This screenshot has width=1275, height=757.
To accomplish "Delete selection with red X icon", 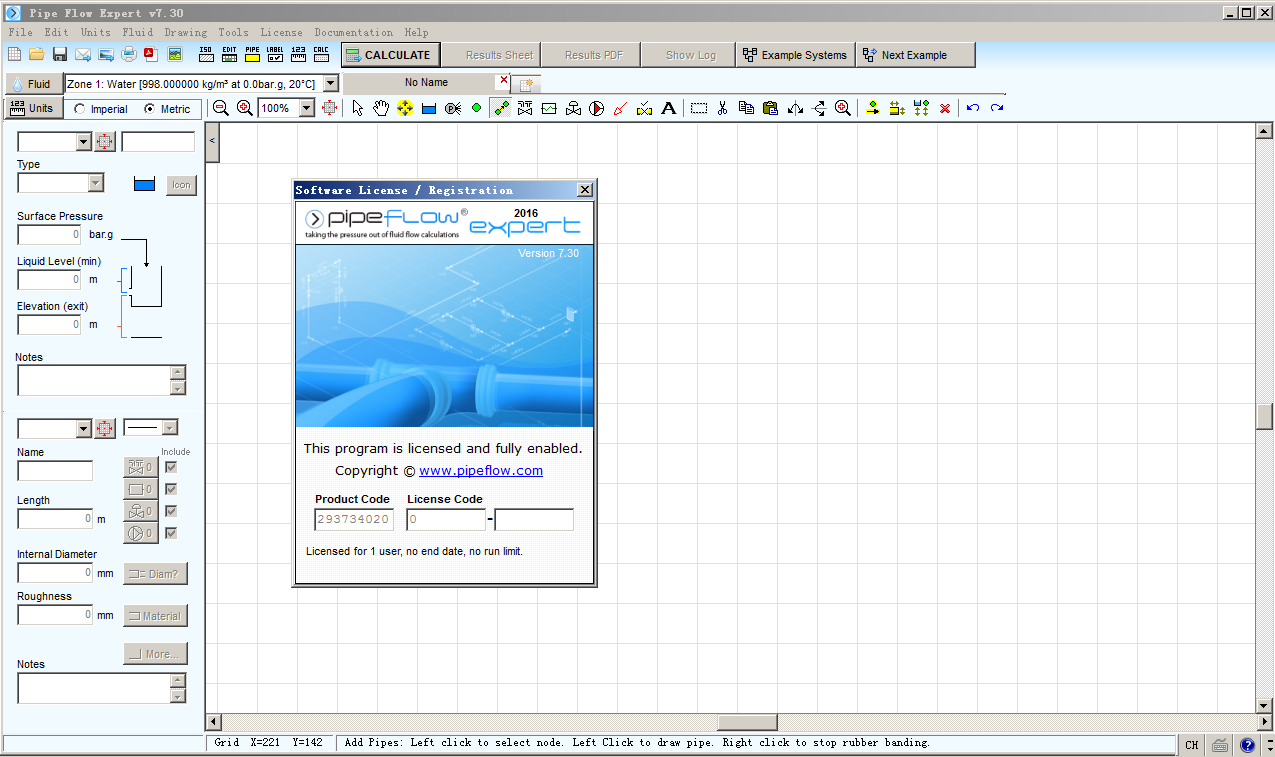I will (x=945, y=108).
